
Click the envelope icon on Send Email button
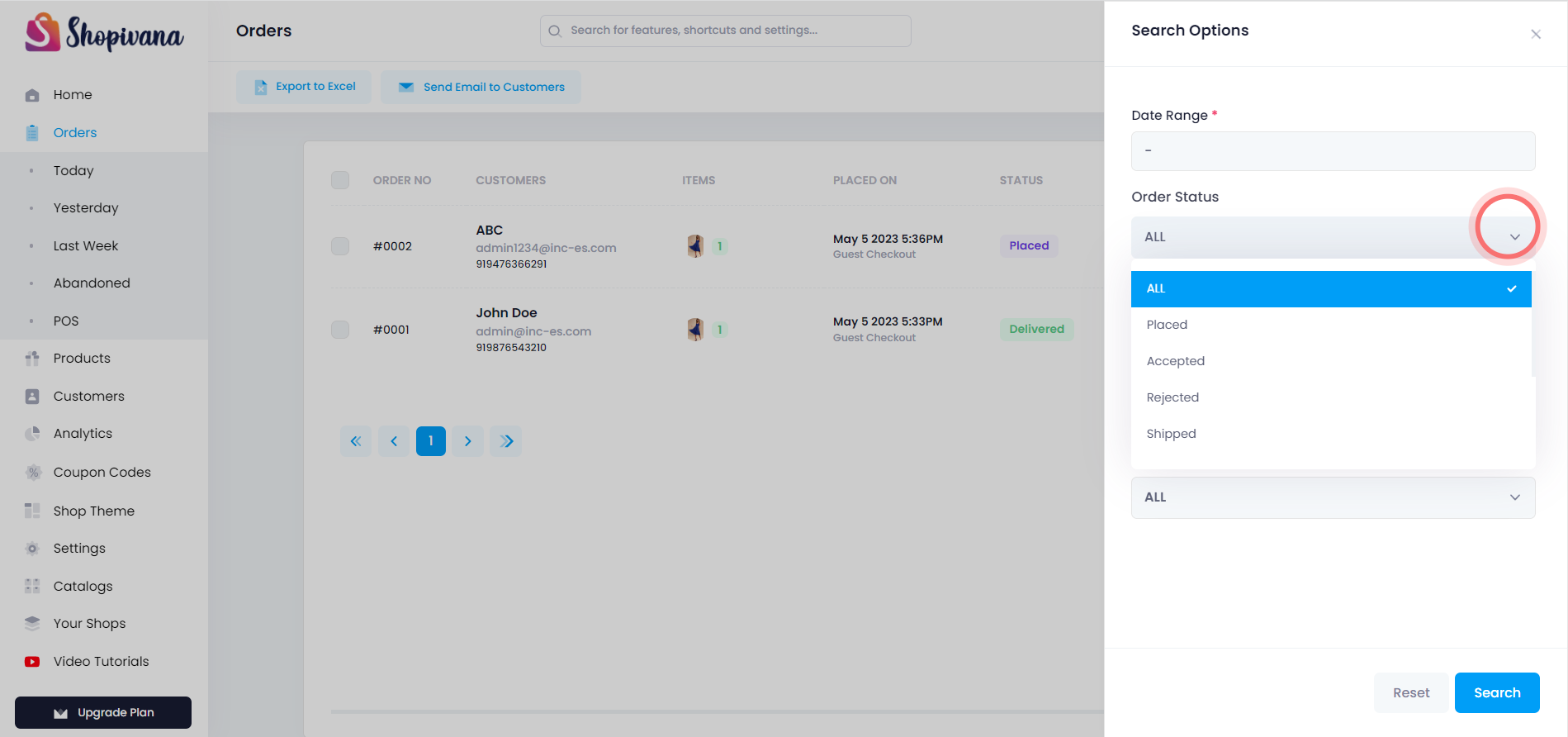click(406, 87)
